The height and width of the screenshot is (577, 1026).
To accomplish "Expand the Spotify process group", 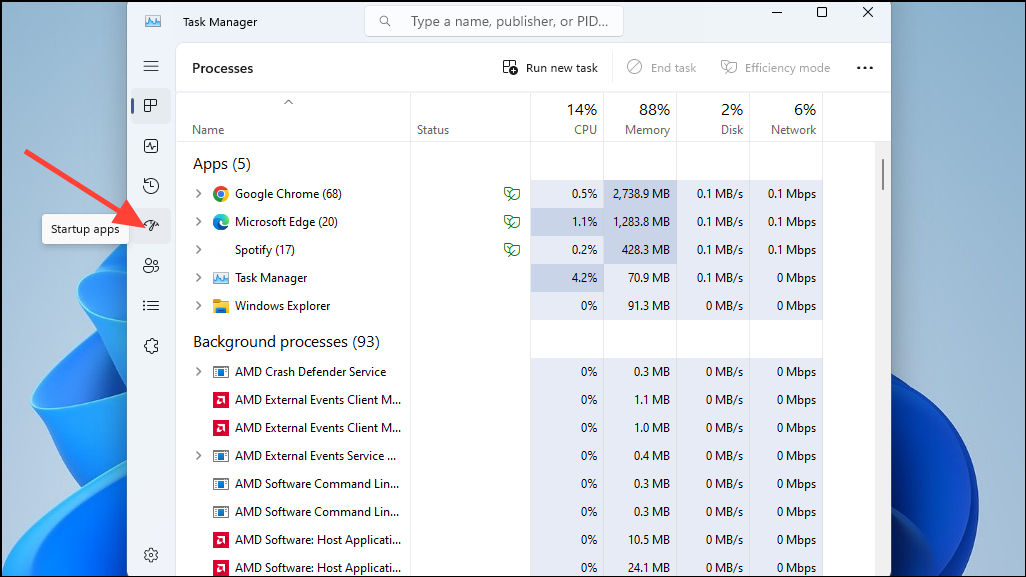I will pos(198,250).
